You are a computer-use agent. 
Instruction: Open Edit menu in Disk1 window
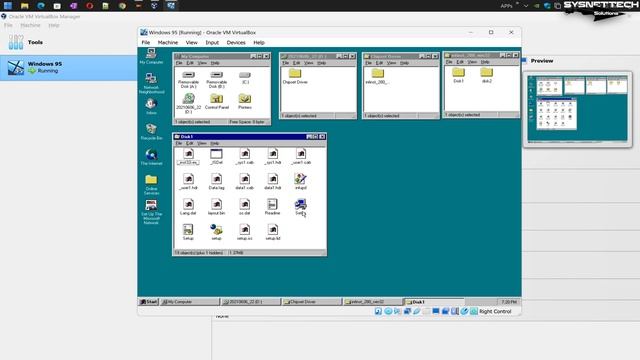(190, 144)
